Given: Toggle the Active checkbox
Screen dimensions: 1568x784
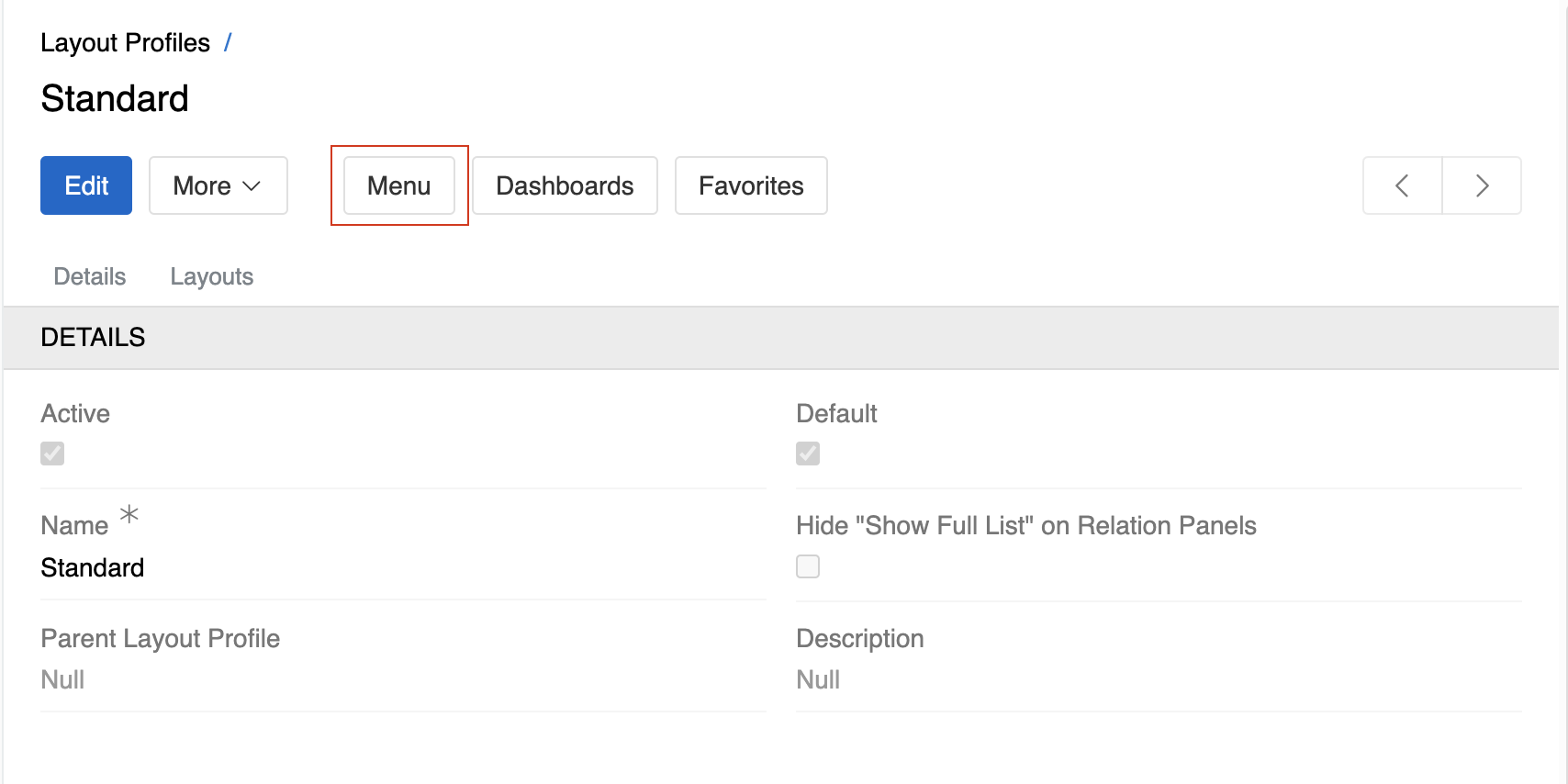Looking at the screenshot, I should (x=52, y=453).
